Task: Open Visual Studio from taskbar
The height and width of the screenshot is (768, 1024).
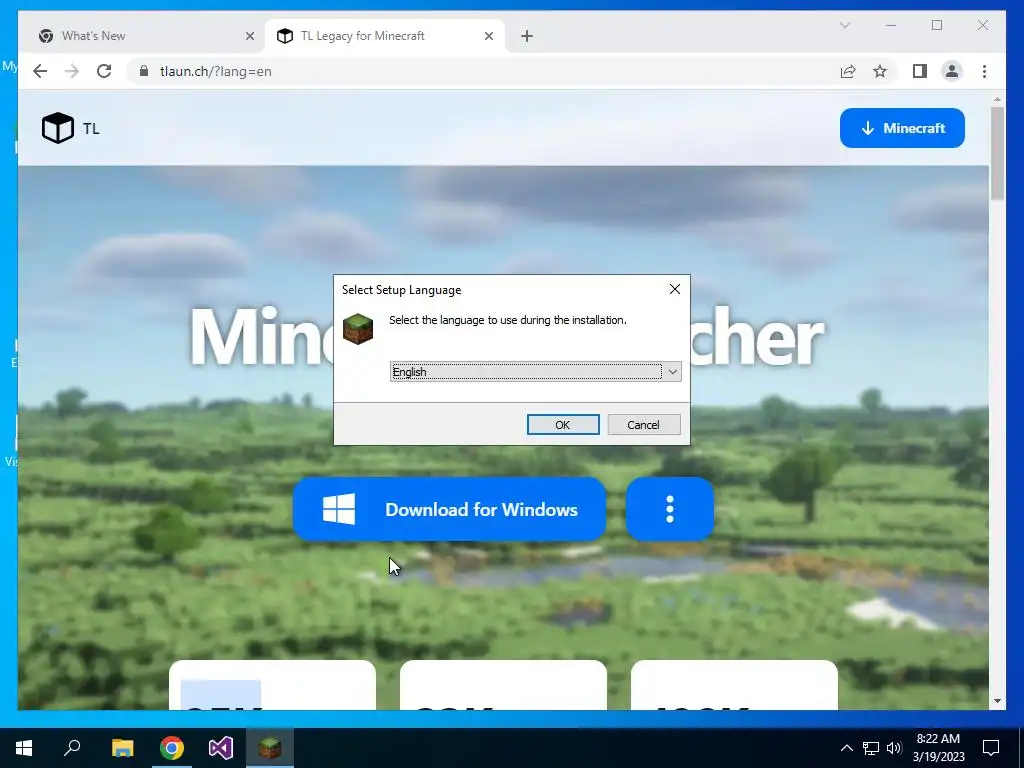Action: coord(221,748)
